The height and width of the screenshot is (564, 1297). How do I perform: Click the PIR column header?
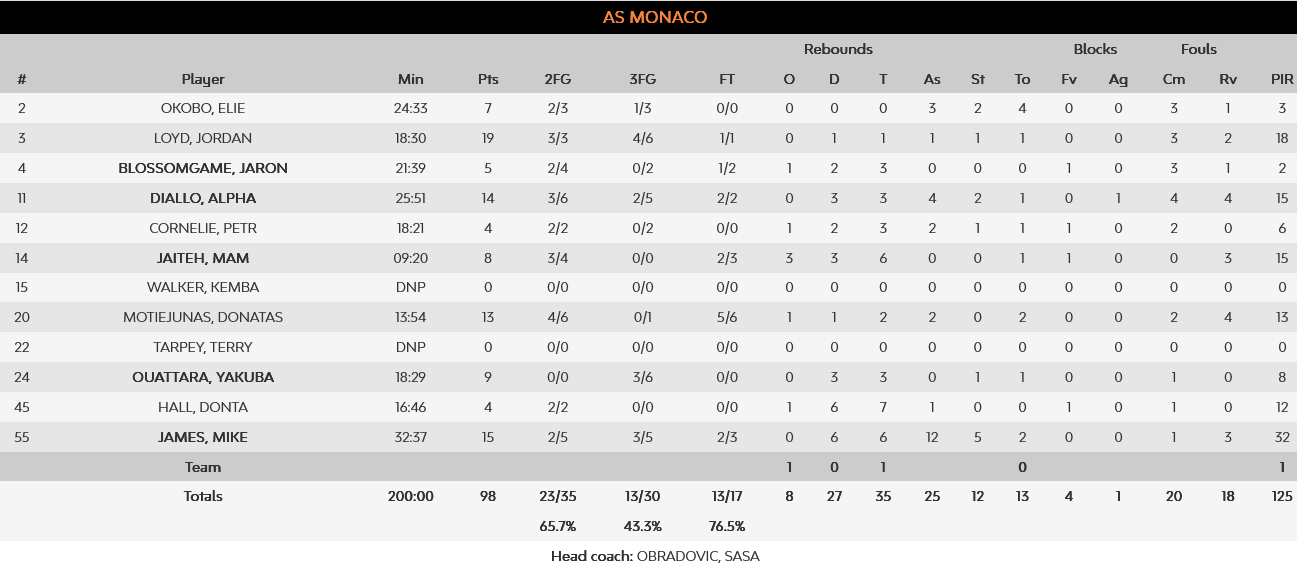coord(1282,79)
